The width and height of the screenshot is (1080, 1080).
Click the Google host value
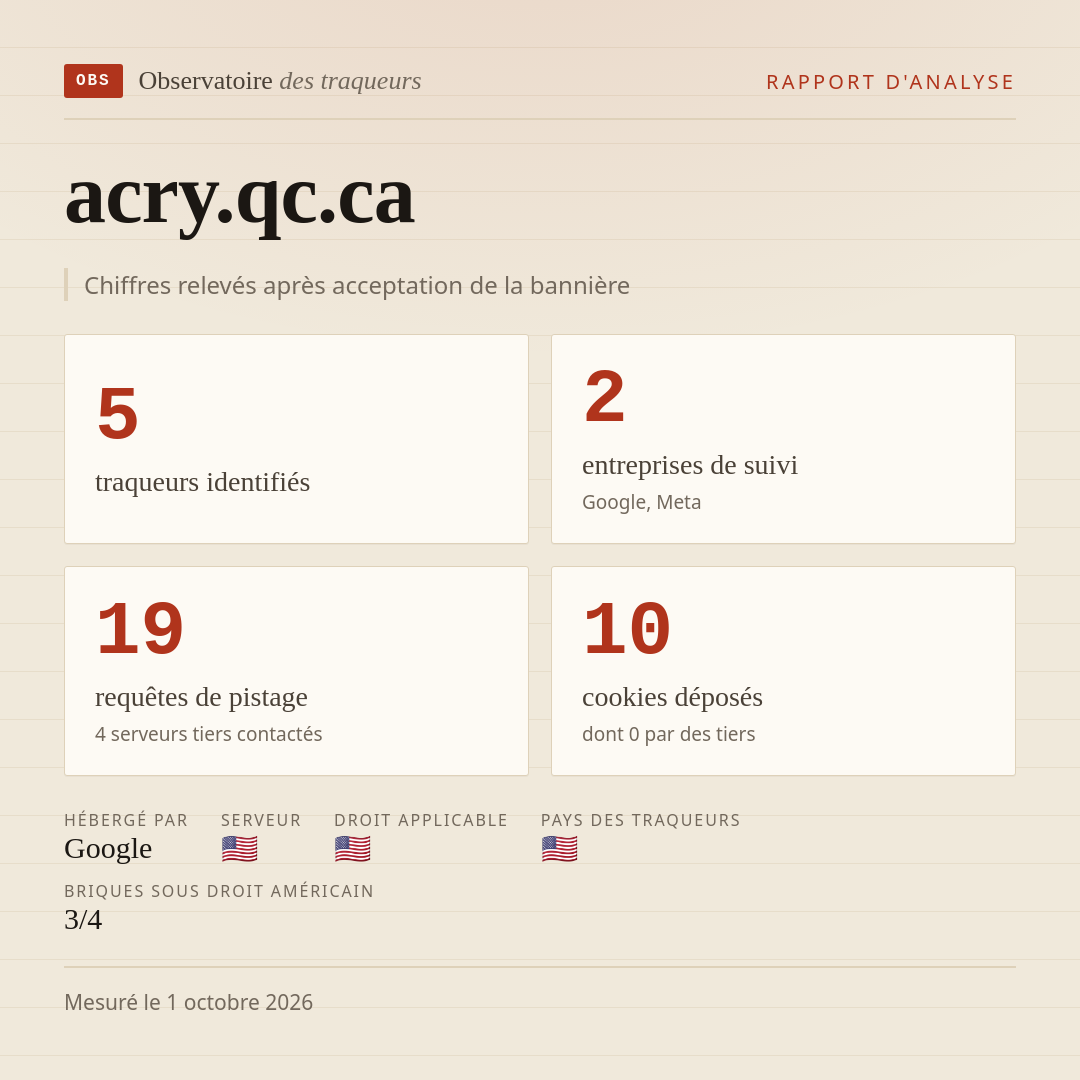[108, 849]
